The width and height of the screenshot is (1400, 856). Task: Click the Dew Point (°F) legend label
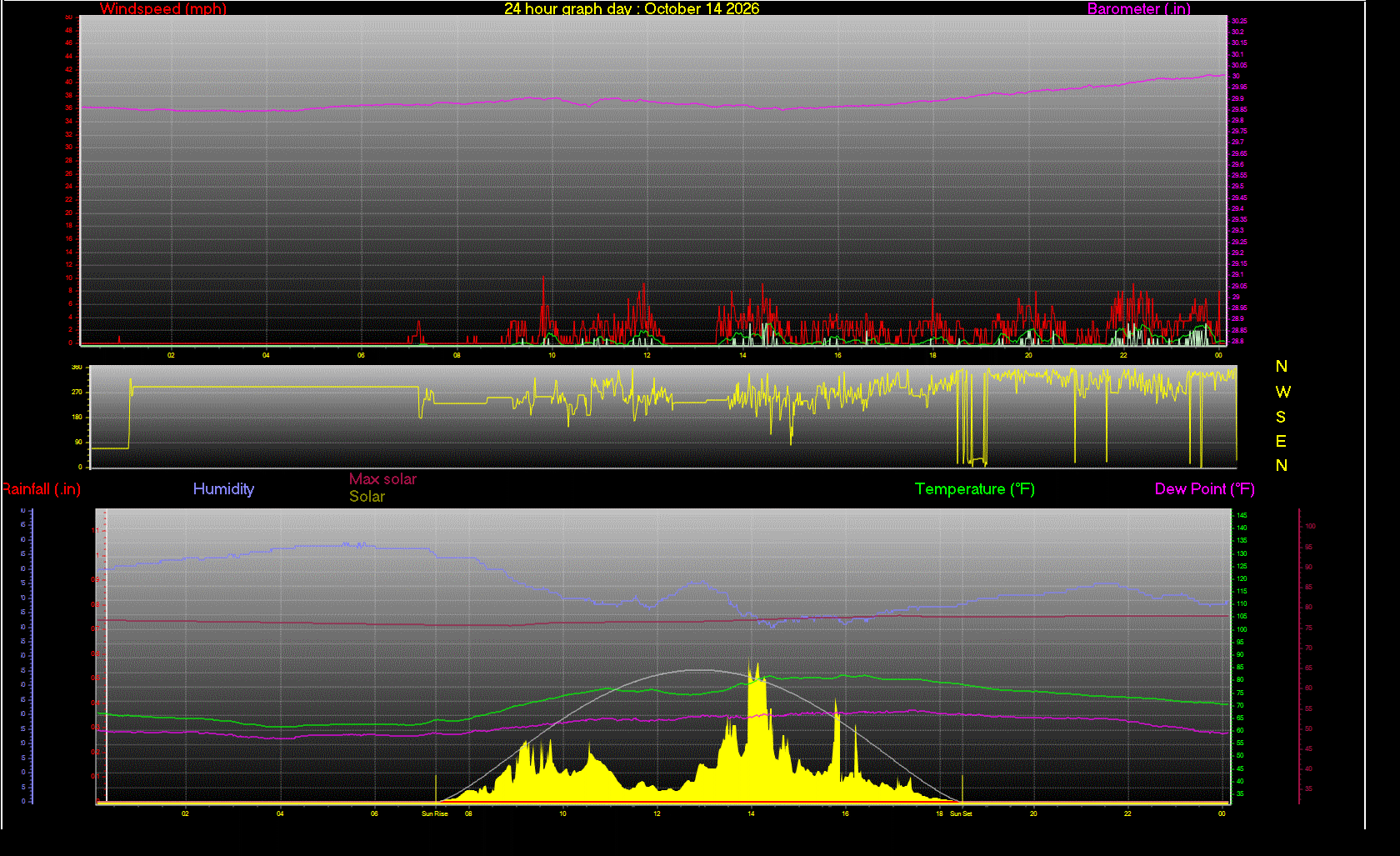[1205, 489]
